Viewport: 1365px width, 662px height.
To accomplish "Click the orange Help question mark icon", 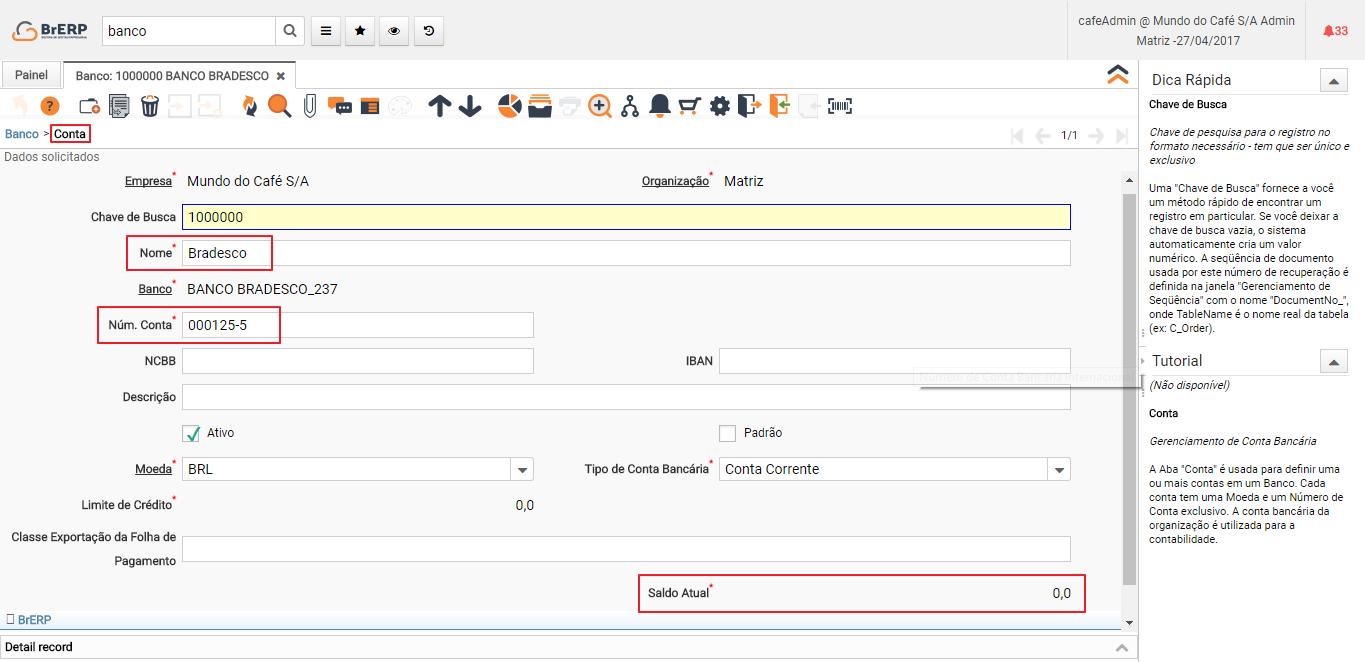I will tap(49, 106).
